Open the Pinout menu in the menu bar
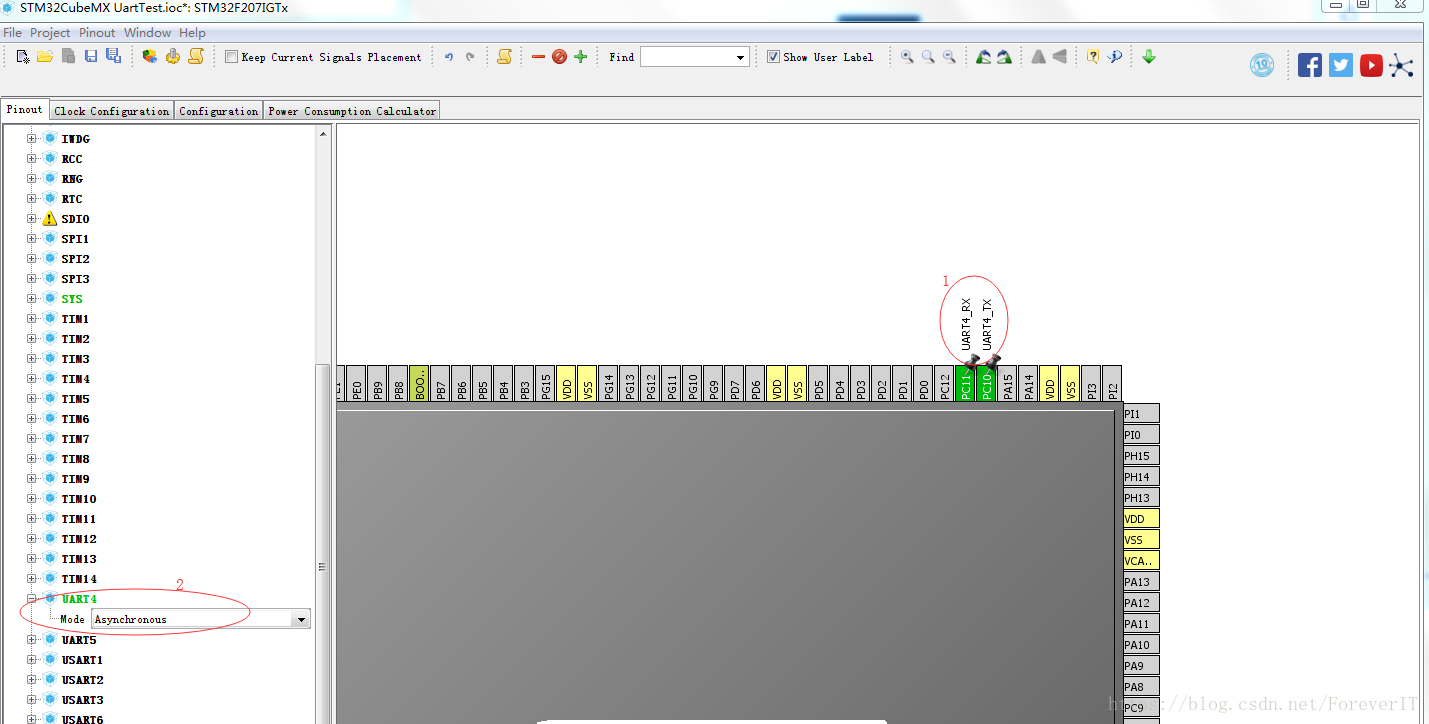 click(x=98, y=33)
